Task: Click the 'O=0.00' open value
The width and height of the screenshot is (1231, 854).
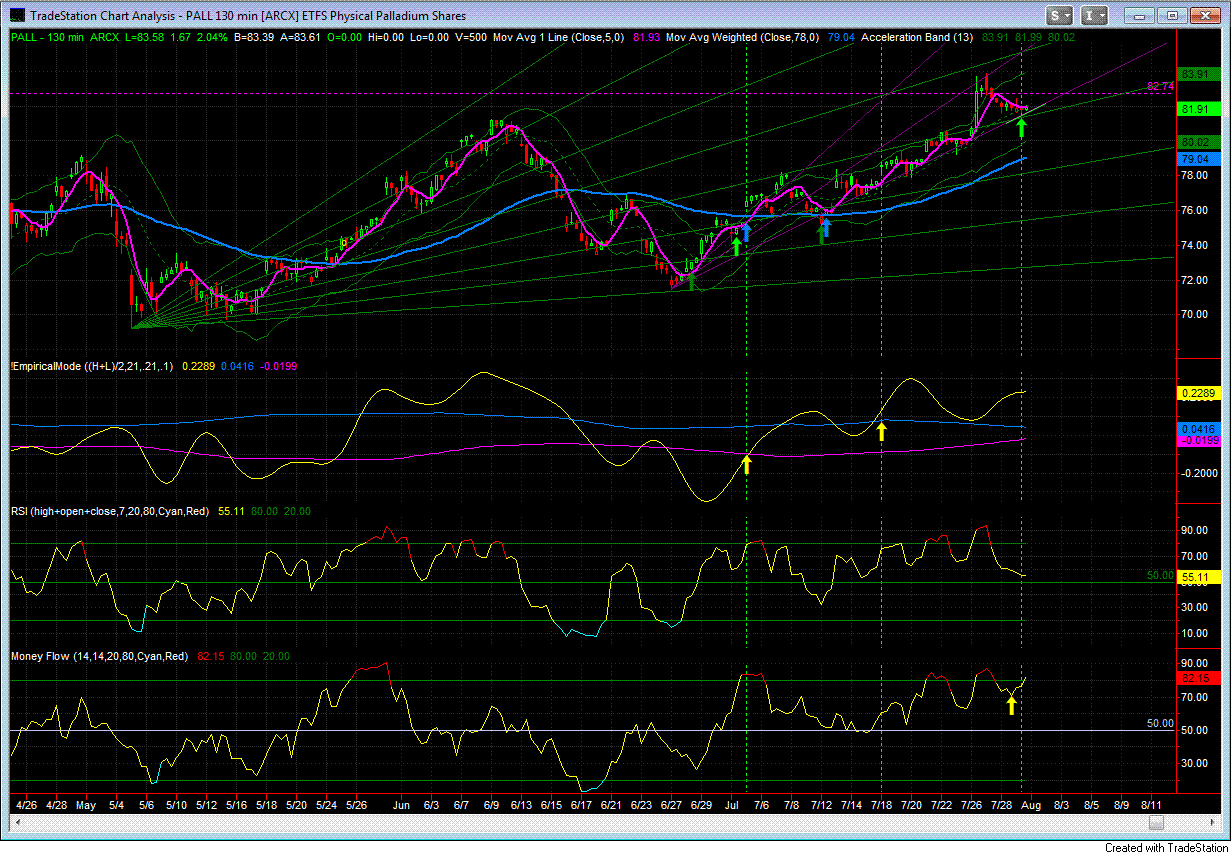Action: click(342, 37)
